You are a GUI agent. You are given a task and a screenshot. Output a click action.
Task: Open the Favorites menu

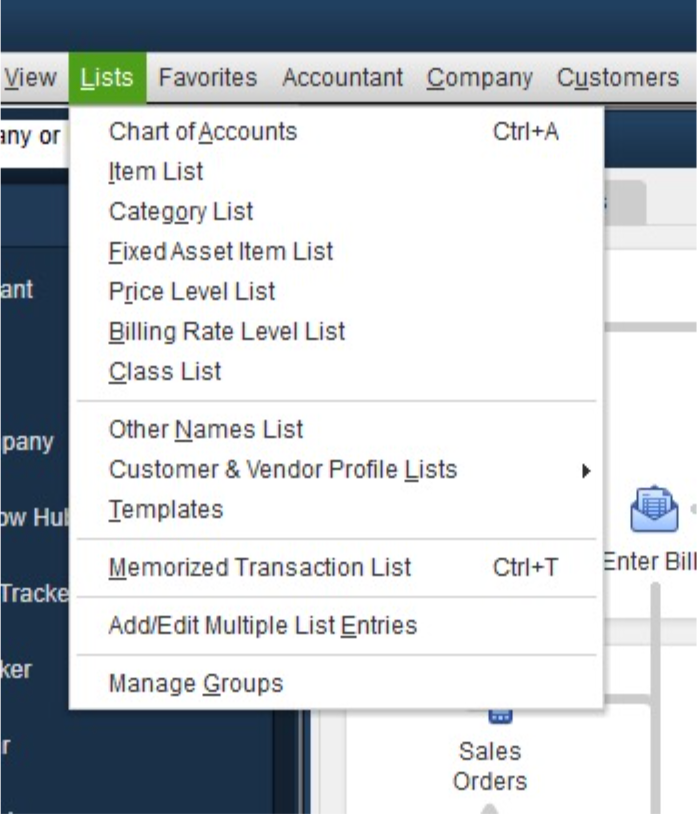click(208, 78)
